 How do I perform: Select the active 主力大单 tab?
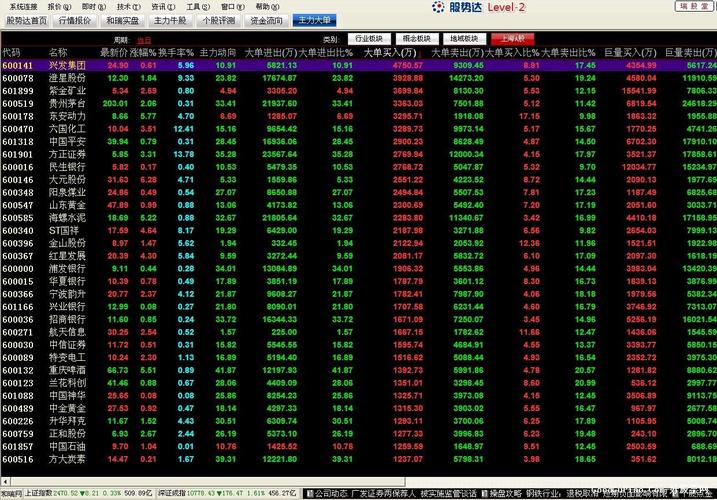pos(315,21)
